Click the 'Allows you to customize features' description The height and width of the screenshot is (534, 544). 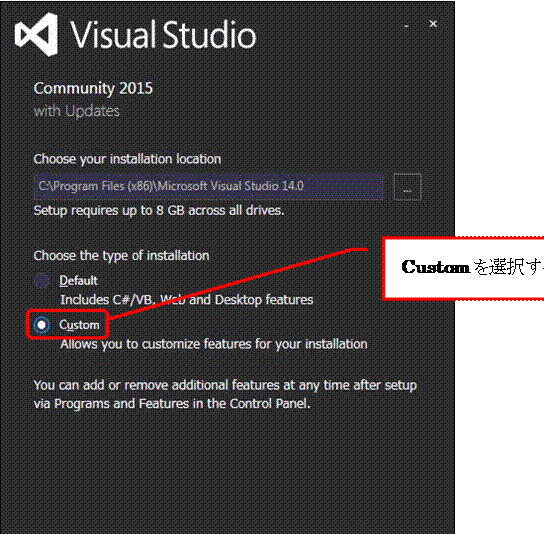coord(214,344)
